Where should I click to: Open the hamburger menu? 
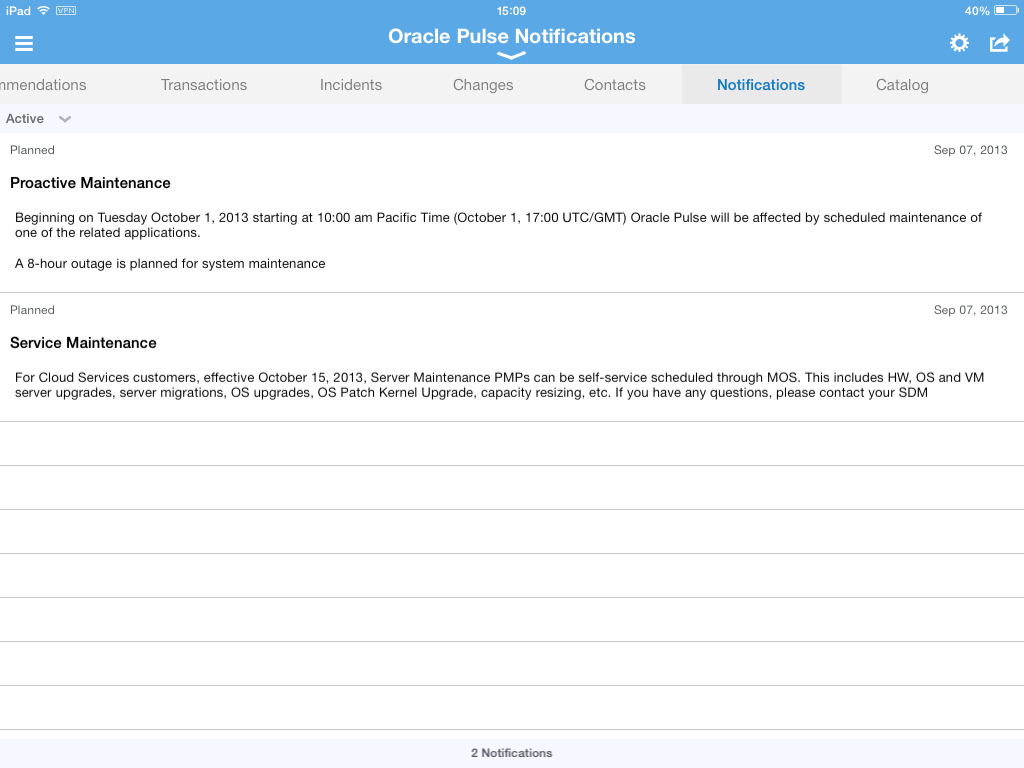24,43
